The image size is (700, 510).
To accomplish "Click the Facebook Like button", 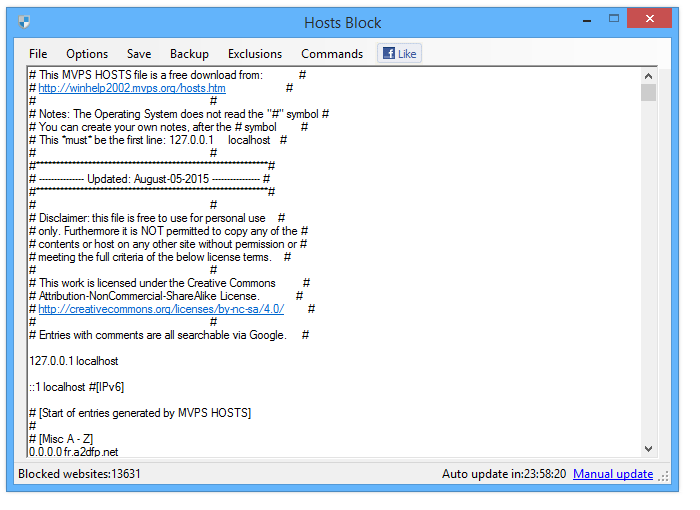I will click(400, 54).
